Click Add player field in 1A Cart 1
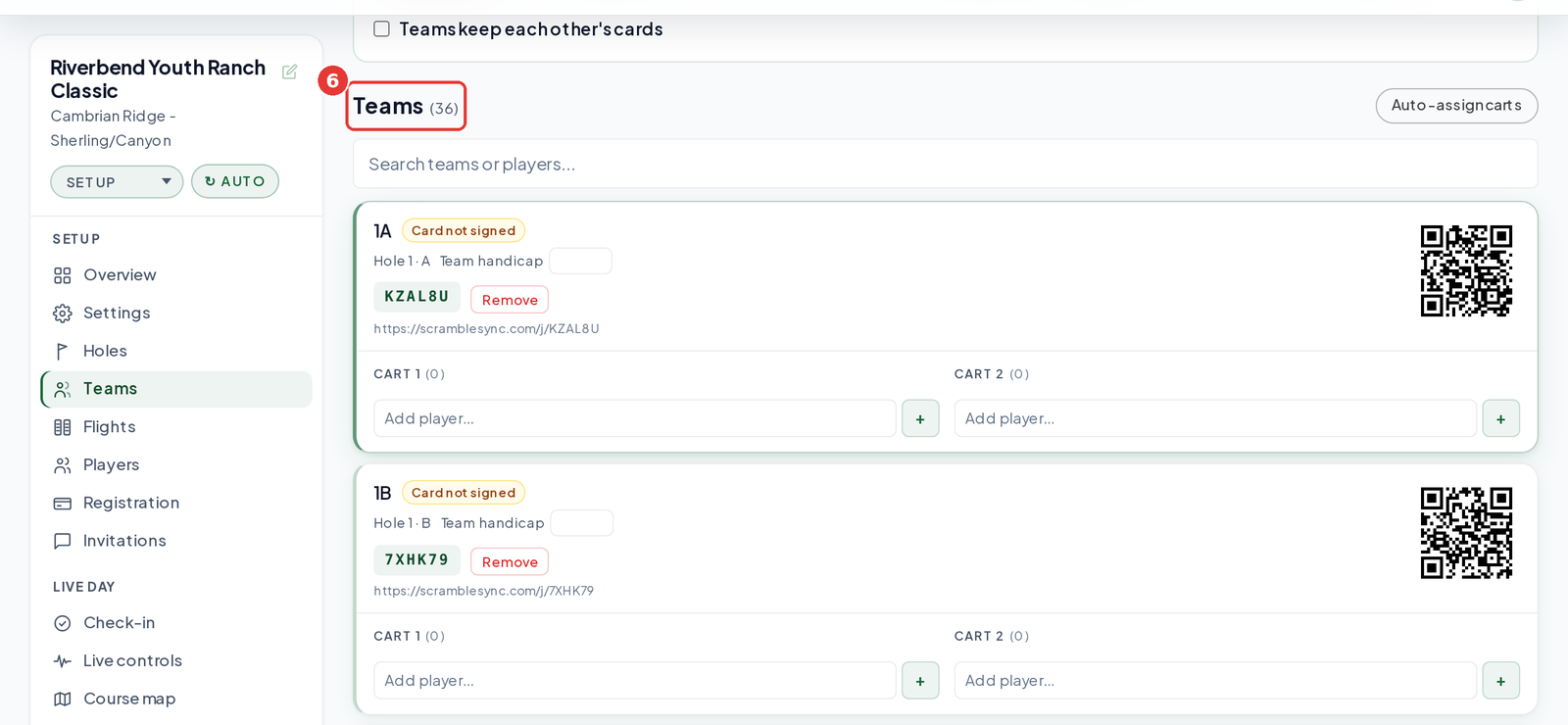Screen dimensions: 1568x725 634,418
